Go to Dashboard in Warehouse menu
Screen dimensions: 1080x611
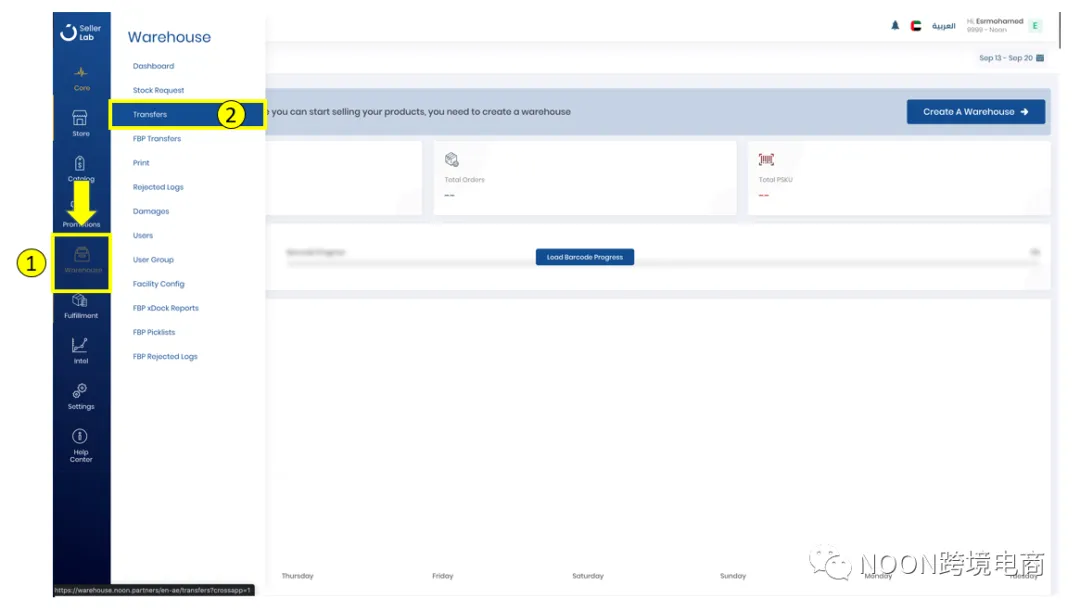153,66
